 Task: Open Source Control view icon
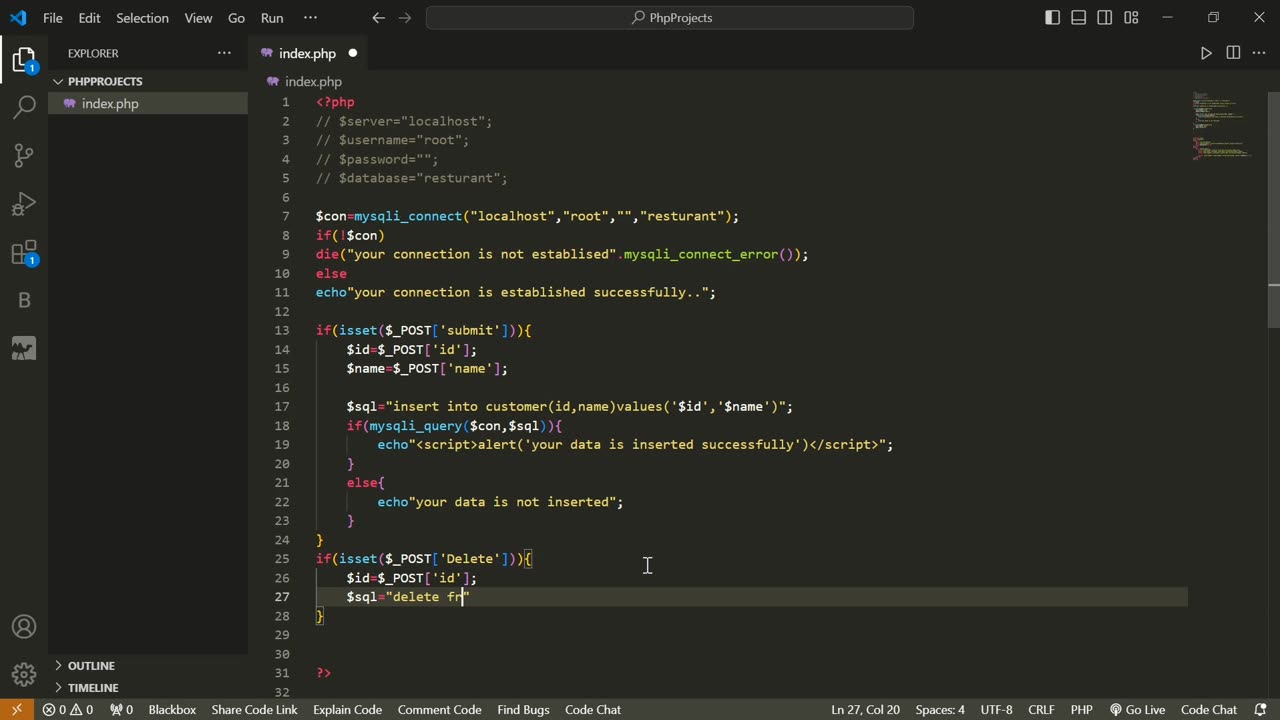click(24, 155)
